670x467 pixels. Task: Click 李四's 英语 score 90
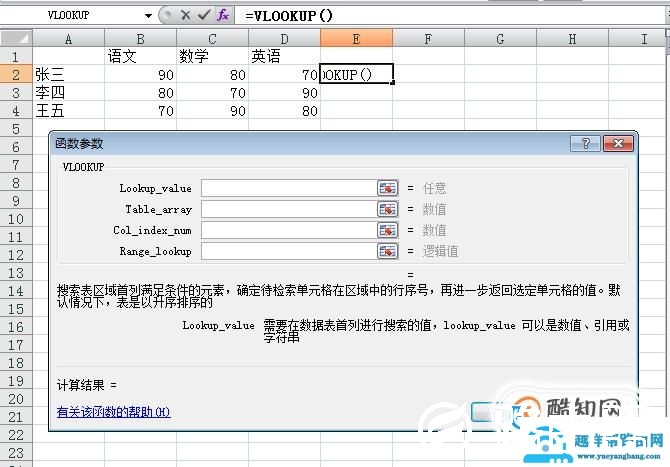pos(284,93)
